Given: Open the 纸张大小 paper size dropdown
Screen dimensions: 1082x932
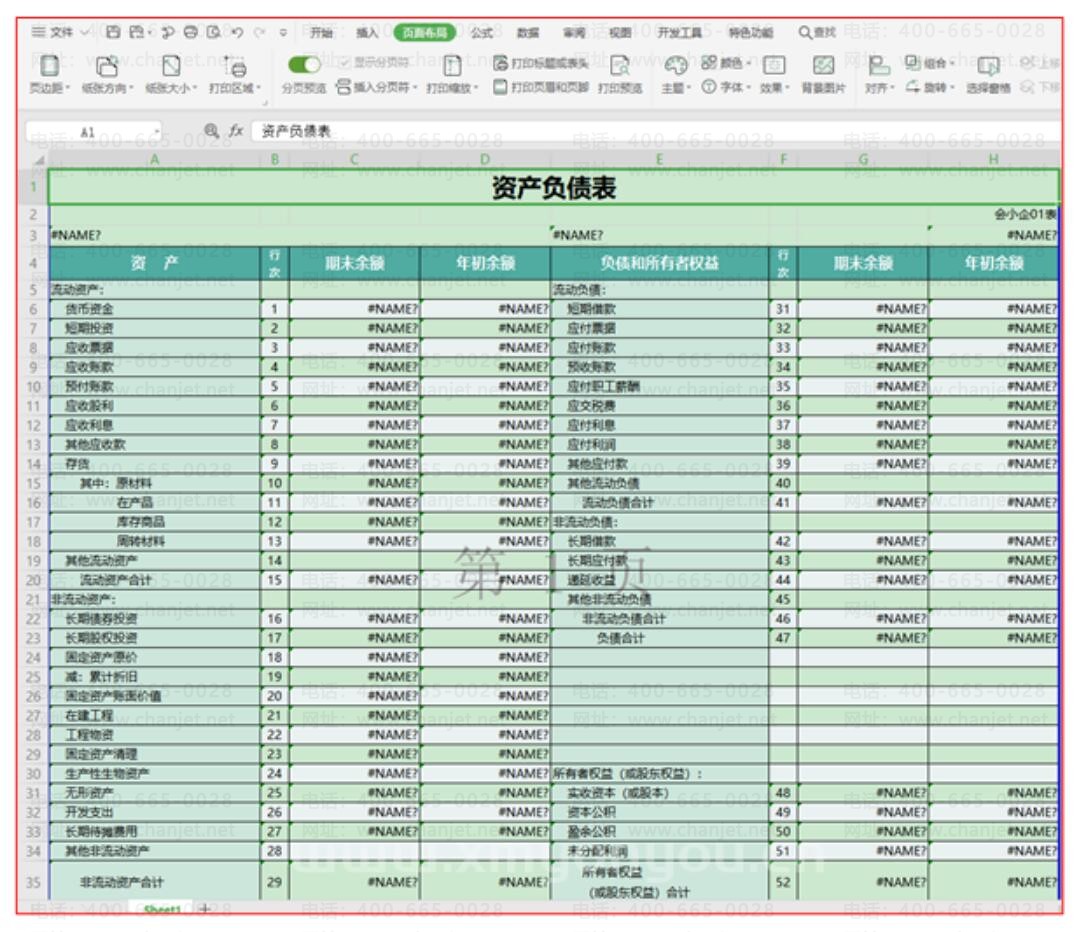Looking at the screenshot, I should 171,75.
